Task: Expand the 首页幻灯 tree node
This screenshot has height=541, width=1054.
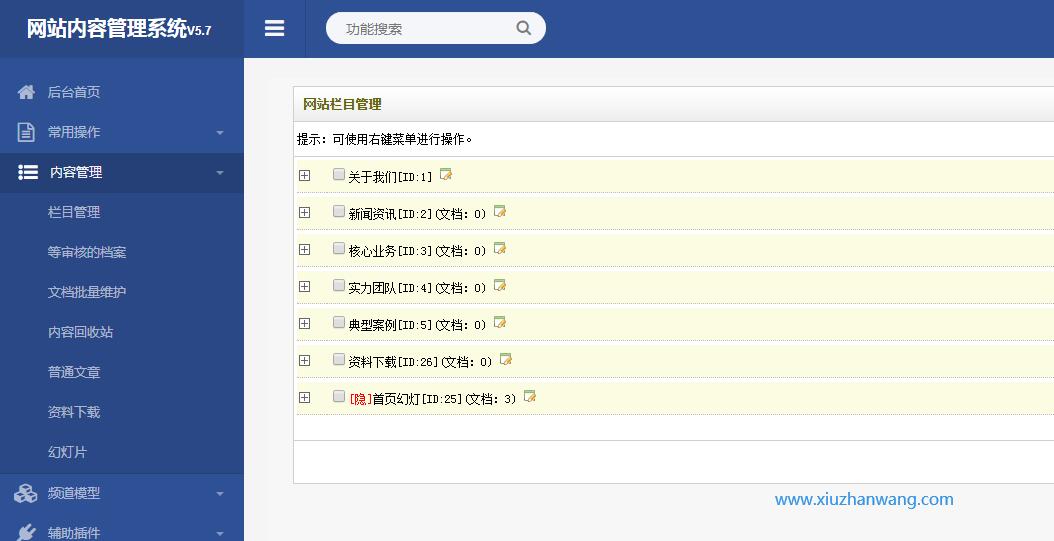Action: (305, 398)
